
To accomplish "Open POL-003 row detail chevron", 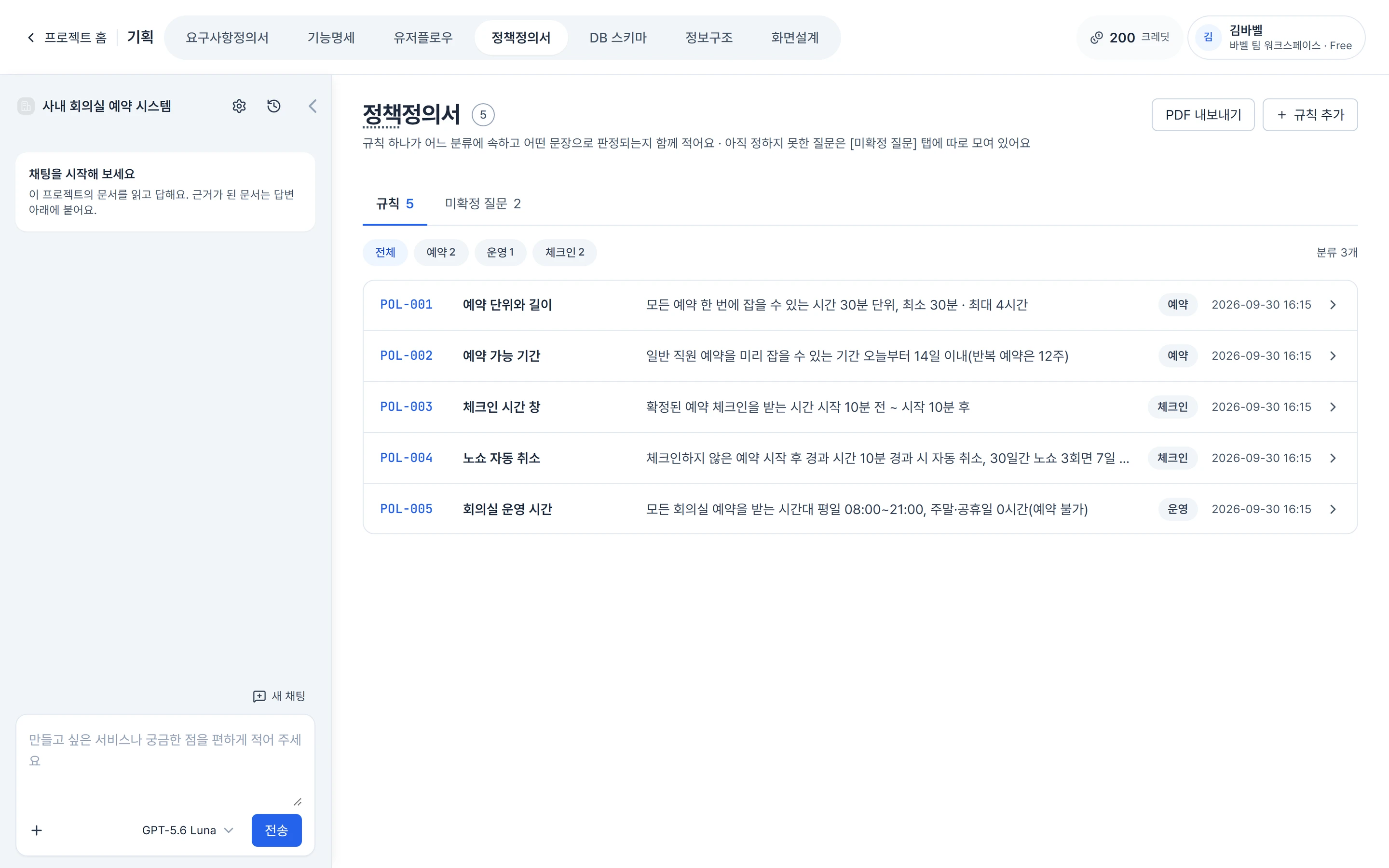I will pyautogui.click(x=1333, y=407).
